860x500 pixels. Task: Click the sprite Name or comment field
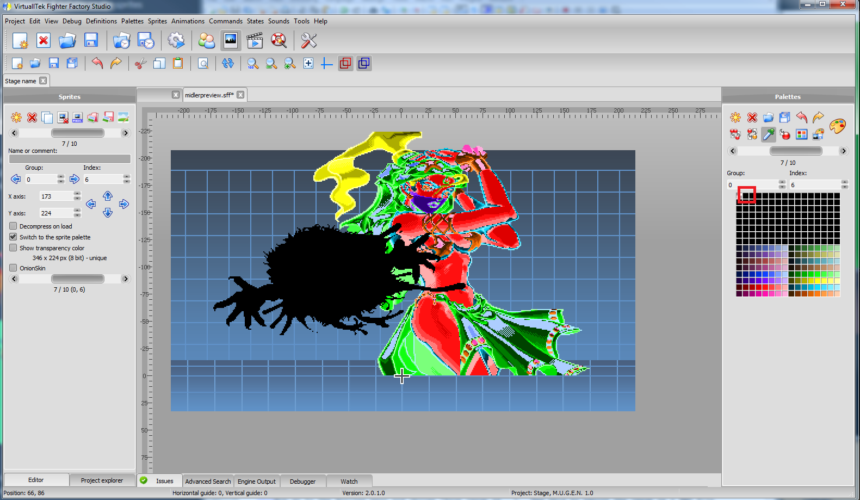point(69,158)
